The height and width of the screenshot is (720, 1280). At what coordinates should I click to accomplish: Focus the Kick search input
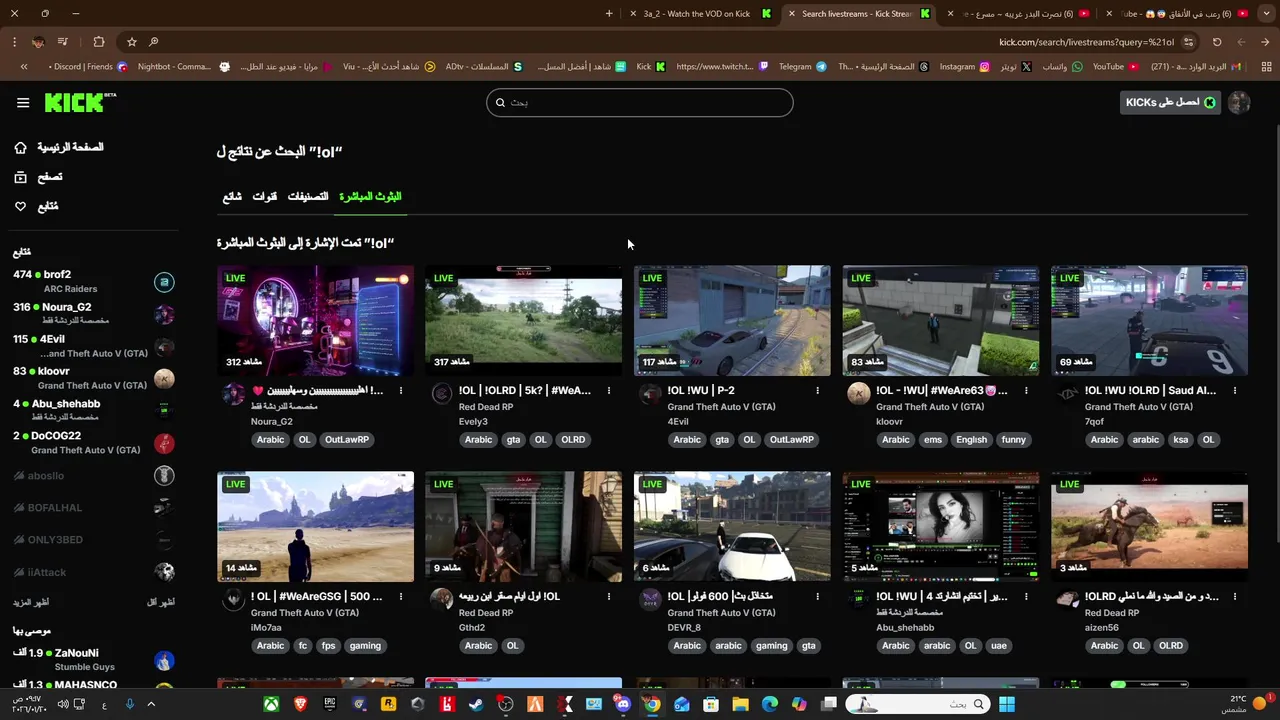tap(640, 102)
